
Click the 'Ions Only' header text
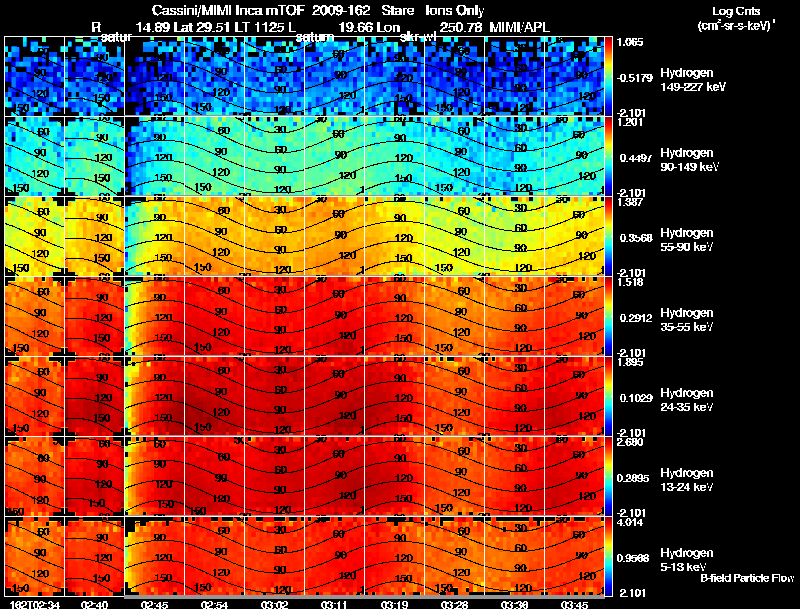coord(454,11)
